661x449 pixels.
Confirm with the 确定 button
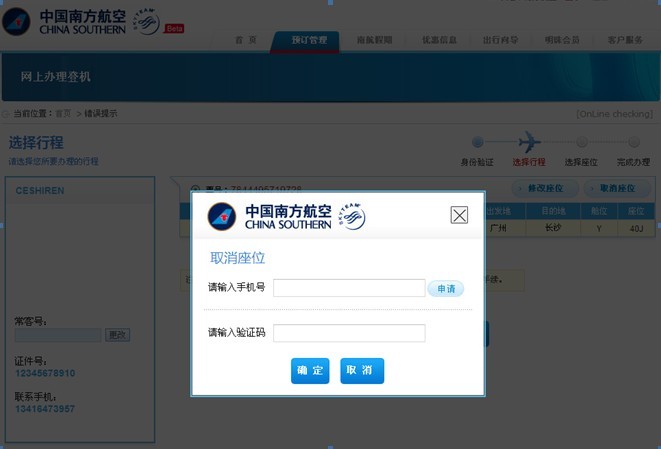[310, 371]
